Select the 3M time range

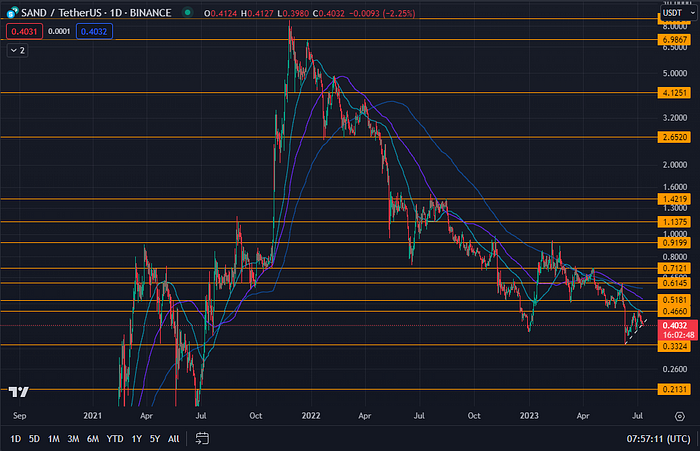pyautogui.click(x=73, y=439)
